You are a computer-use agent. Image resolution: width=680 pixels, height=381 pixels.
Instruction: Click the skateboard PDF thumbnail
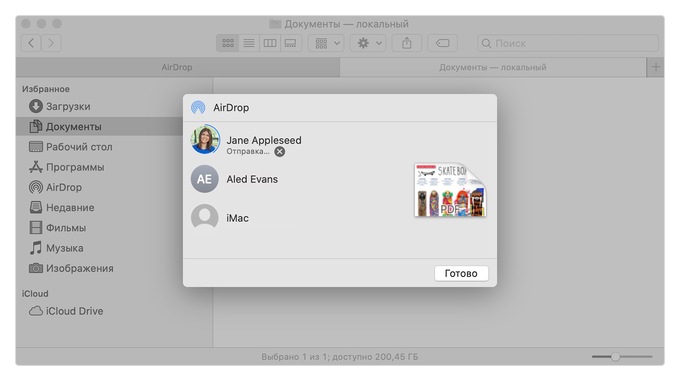tap(450, 190)
